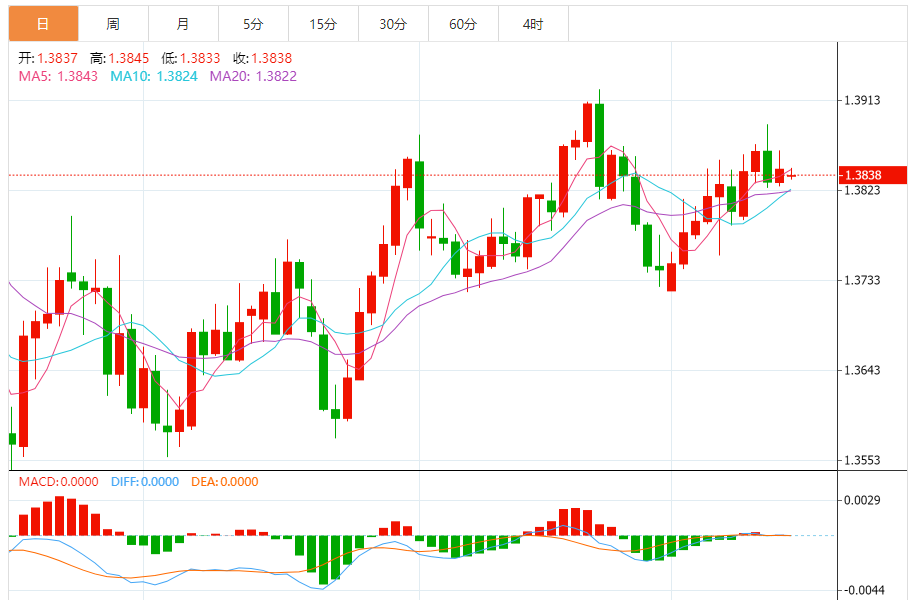Click the 1.3553 price axis label
This screenshot has height=600, width=913.
tap(862, 461)
